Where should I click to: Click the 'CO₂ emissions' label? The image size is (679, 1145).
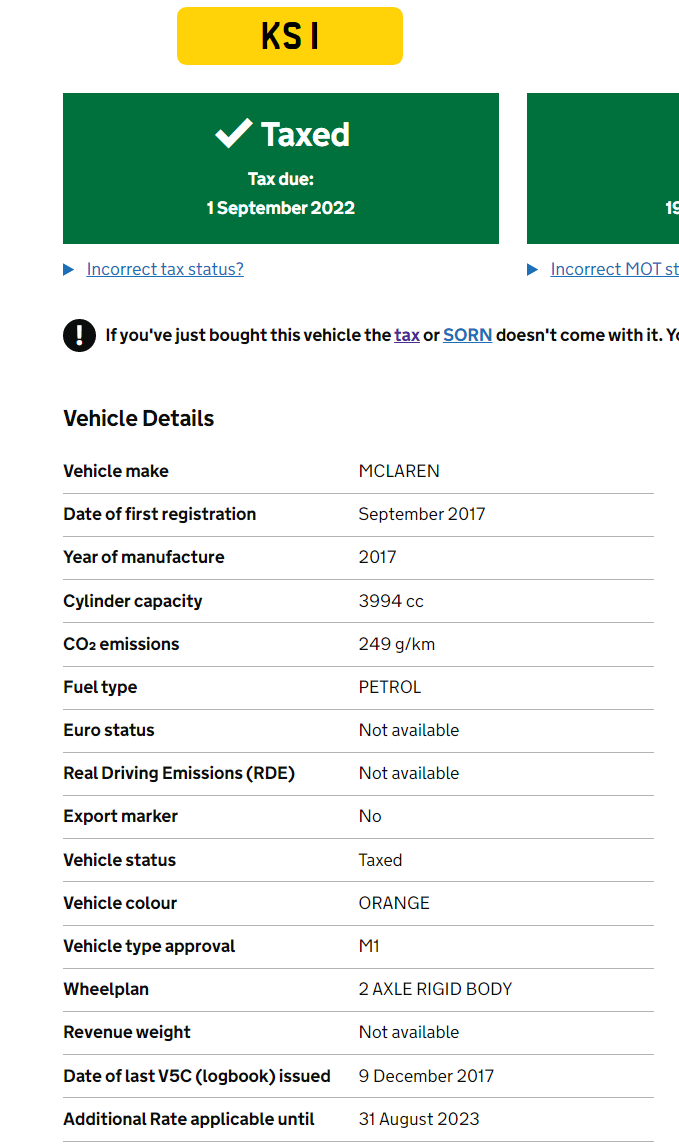[x=121, y=644]
